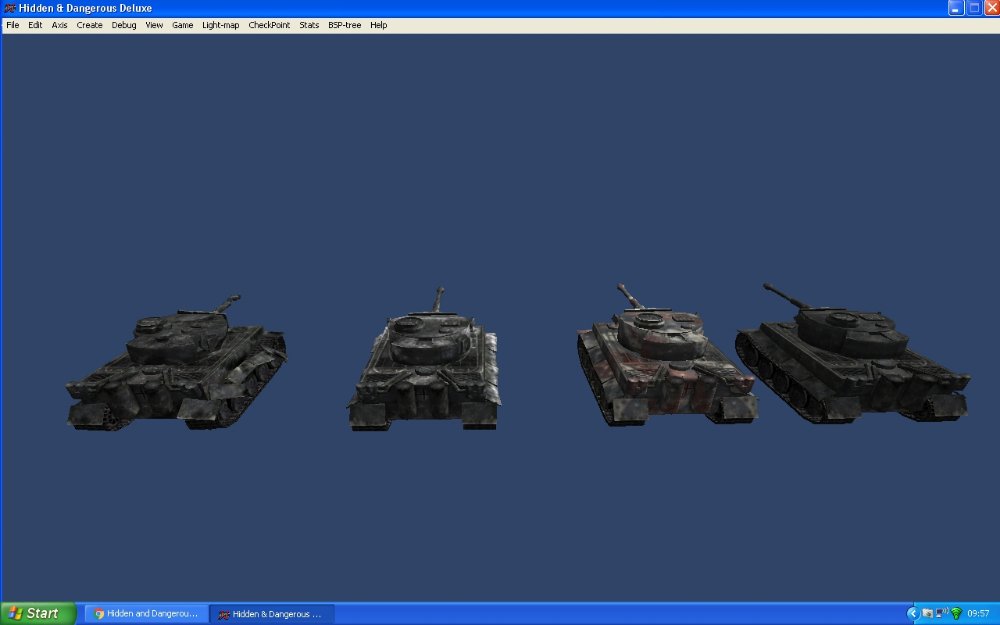Open the Help menu
Viewport: 1000px width, 625px height.
click(x=377, y=25)
